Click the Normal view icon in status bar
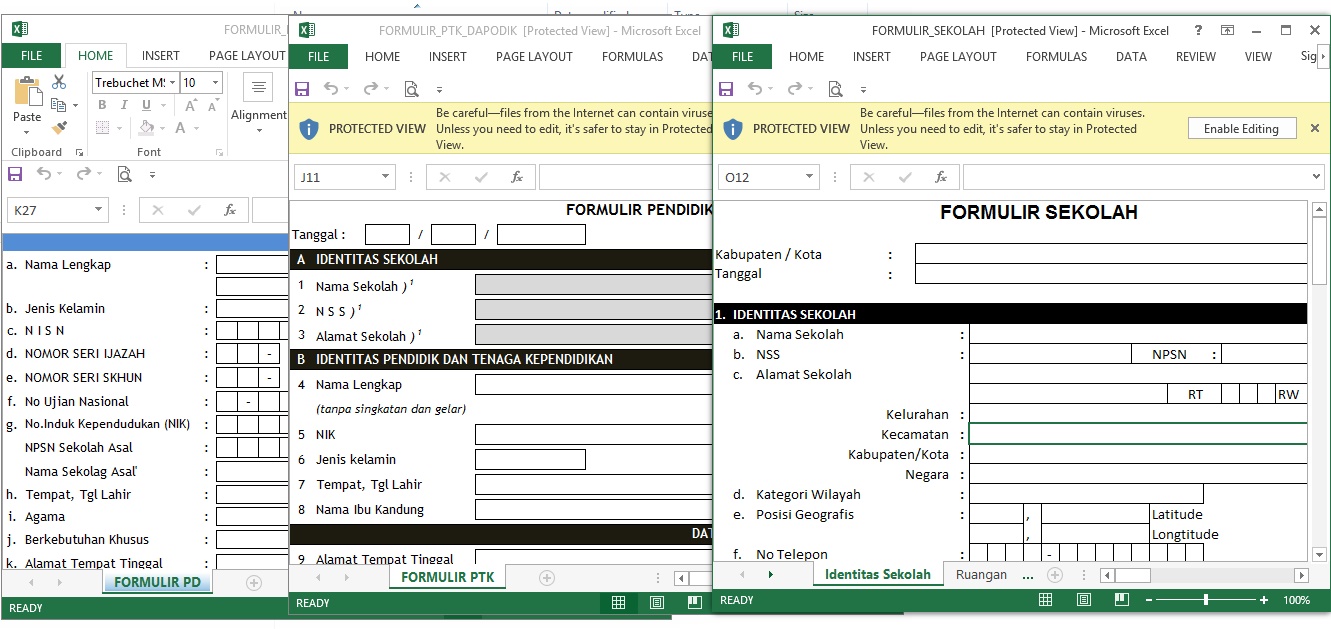Image resolution: width=1331 pixels, height=629 pixels. [x=1045, y=600]
